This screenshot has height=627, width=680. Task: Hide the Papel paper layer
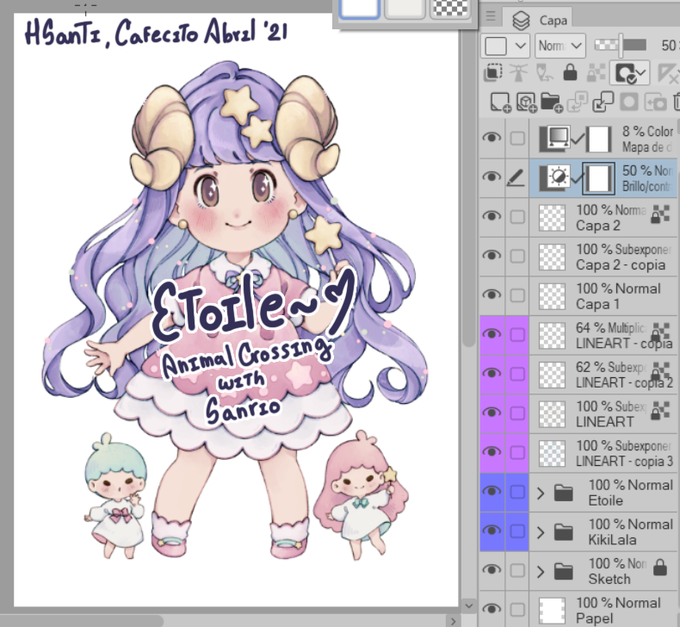491,609
